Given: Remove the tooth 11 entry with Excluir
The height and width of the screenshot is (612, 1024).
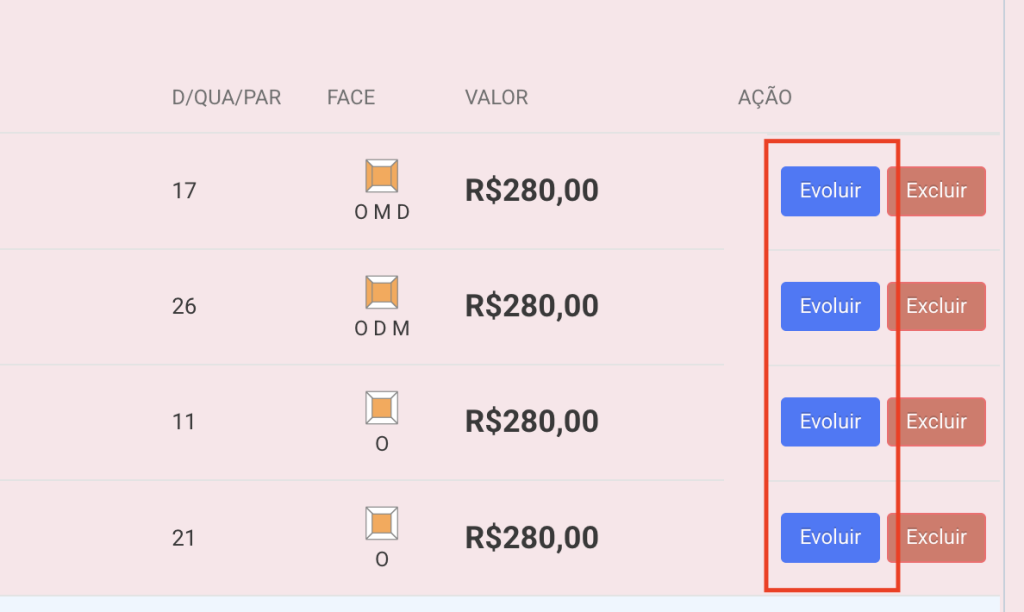Looking at the screenshot, I should click(936, 422).
